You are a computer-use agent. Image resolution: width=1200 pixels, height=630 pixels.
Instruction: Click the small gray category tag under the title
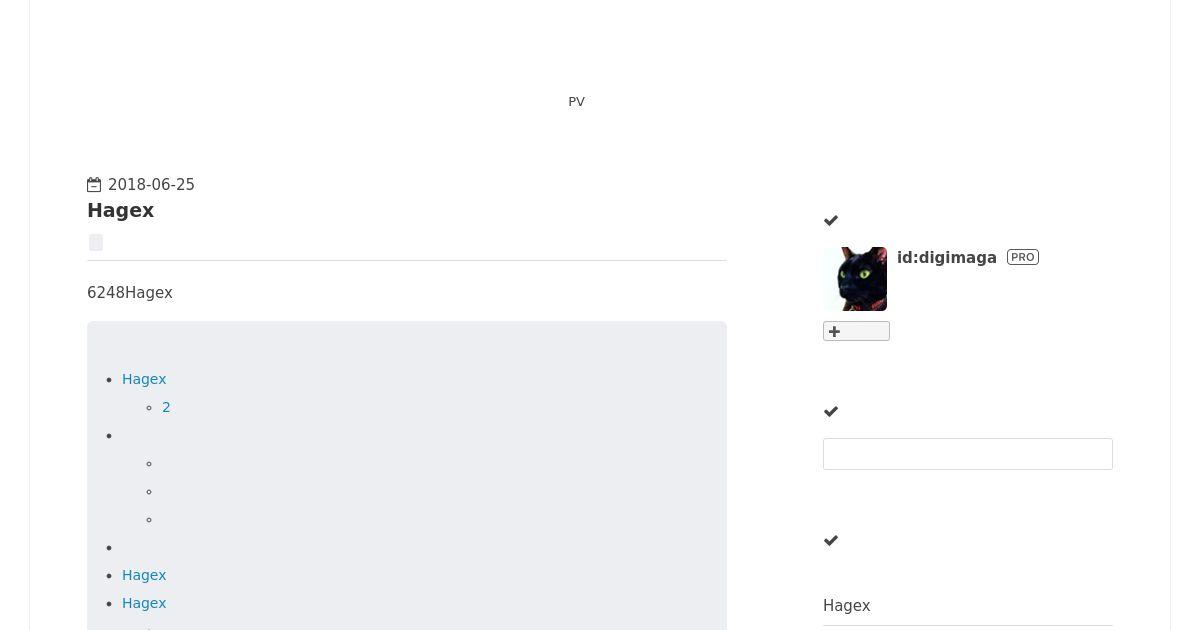pos(96,243)
